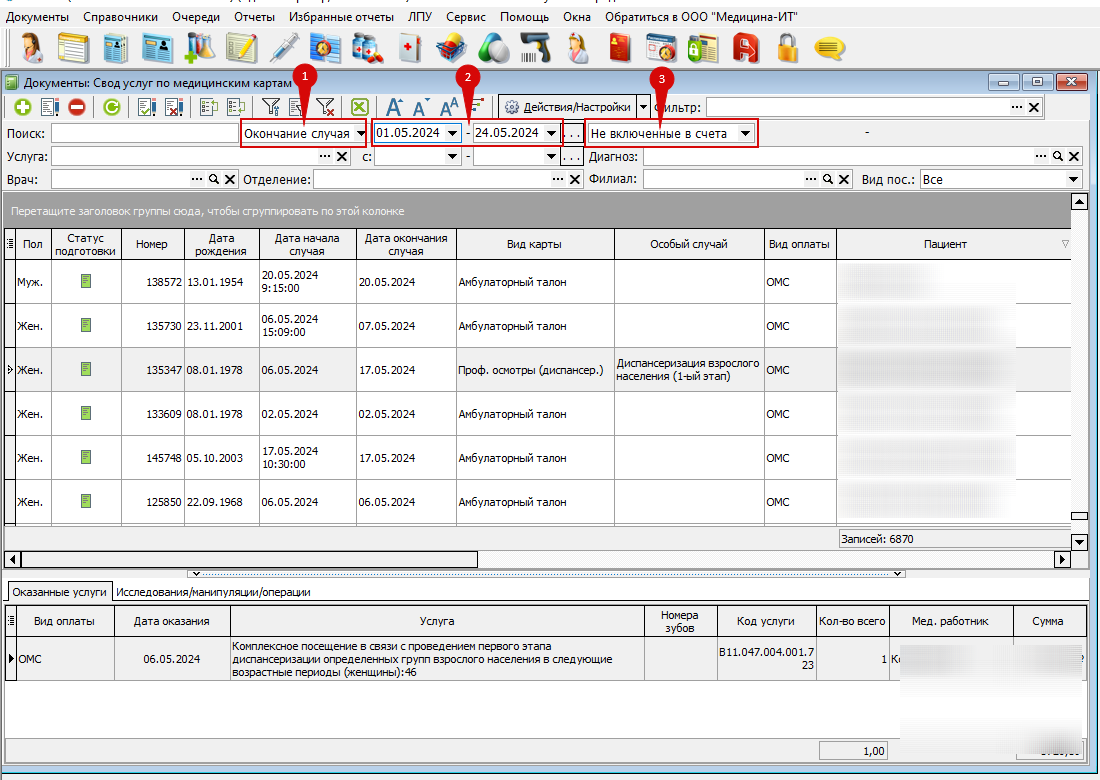
Task: Open the с: date dropdown
Action: point(452,156)
